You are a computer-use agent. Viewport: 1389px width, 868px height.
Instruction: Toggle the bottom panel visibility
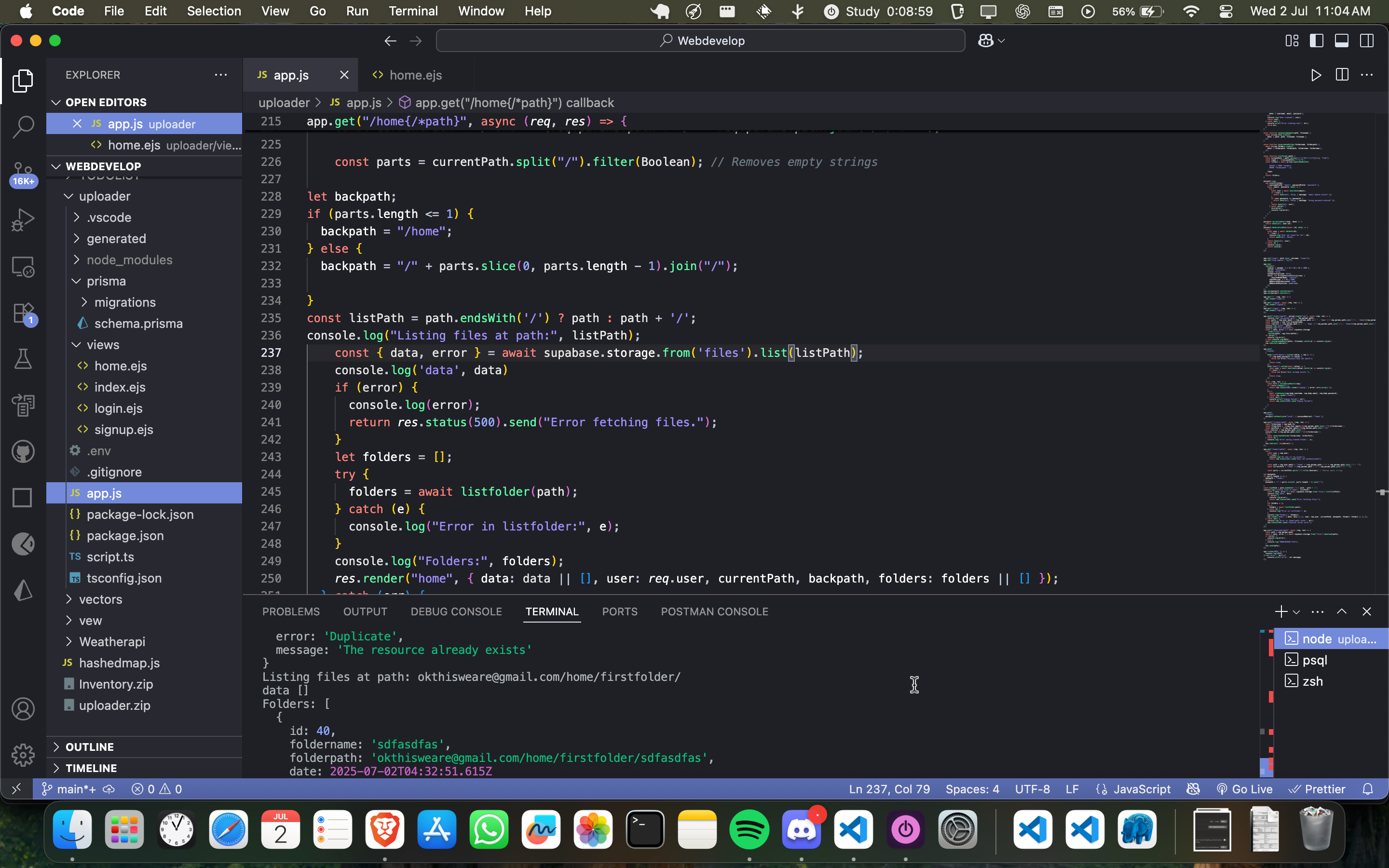pyautogui.click(x=1341, y=41)
